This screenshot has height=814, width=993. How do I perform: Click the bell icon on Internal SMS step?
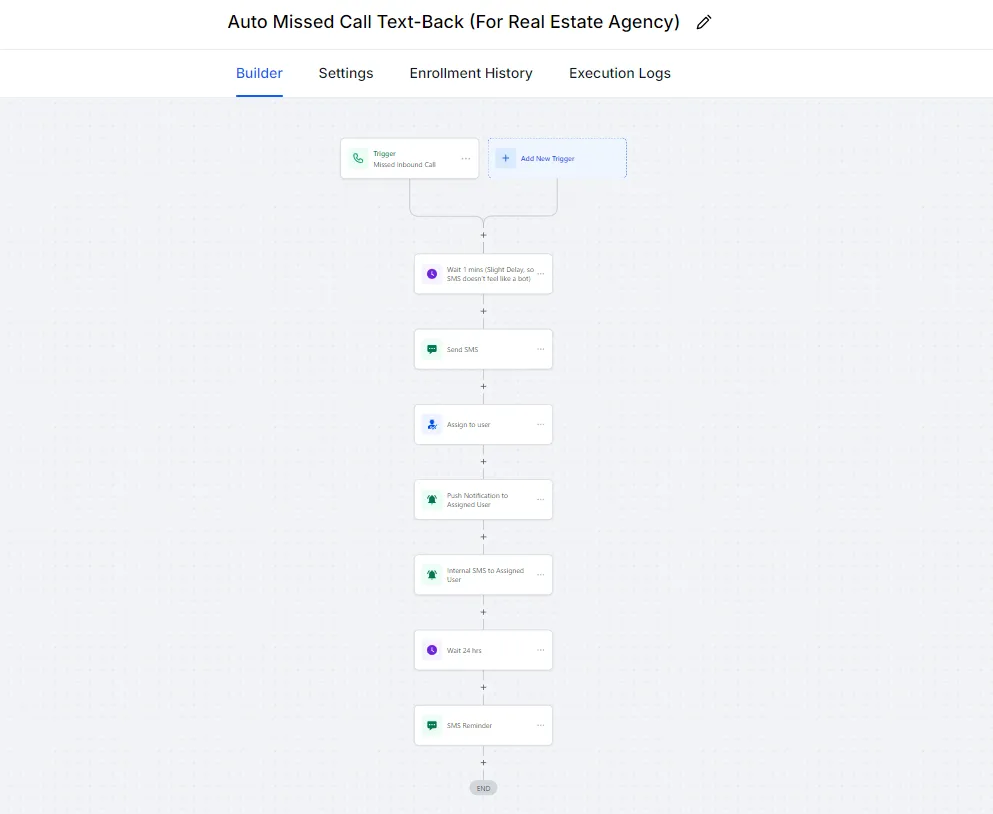pos(432,575)
